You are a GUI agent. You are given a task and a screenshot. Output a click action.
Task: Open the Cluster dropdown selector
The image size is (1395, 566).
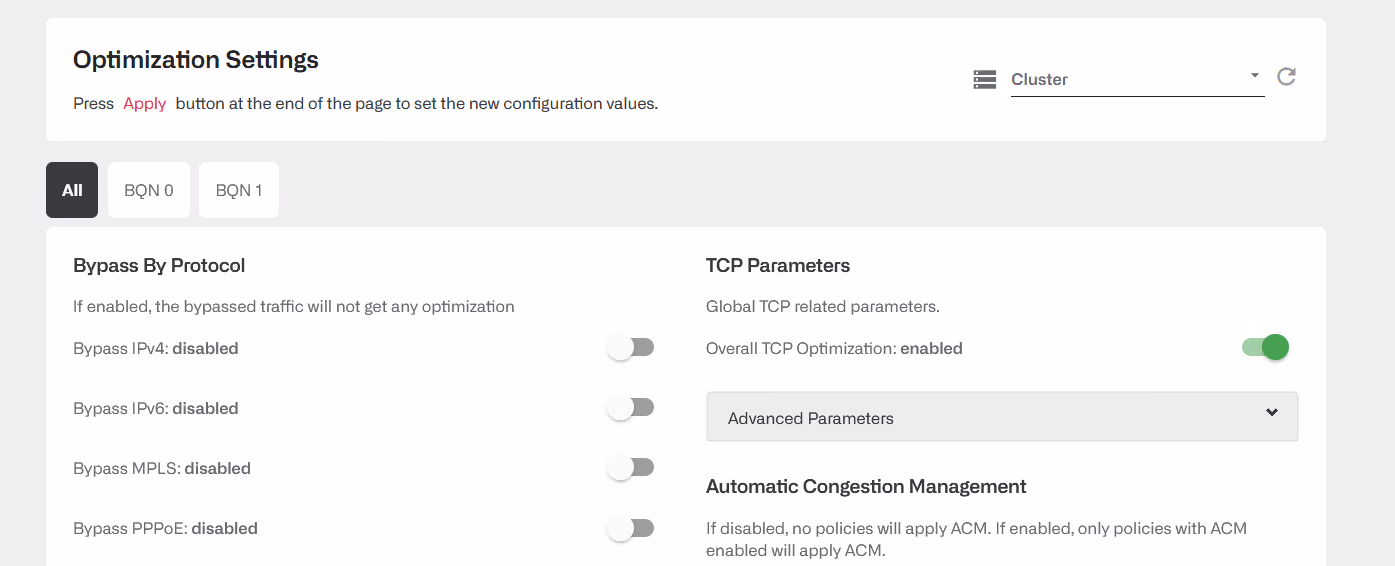1137,79
